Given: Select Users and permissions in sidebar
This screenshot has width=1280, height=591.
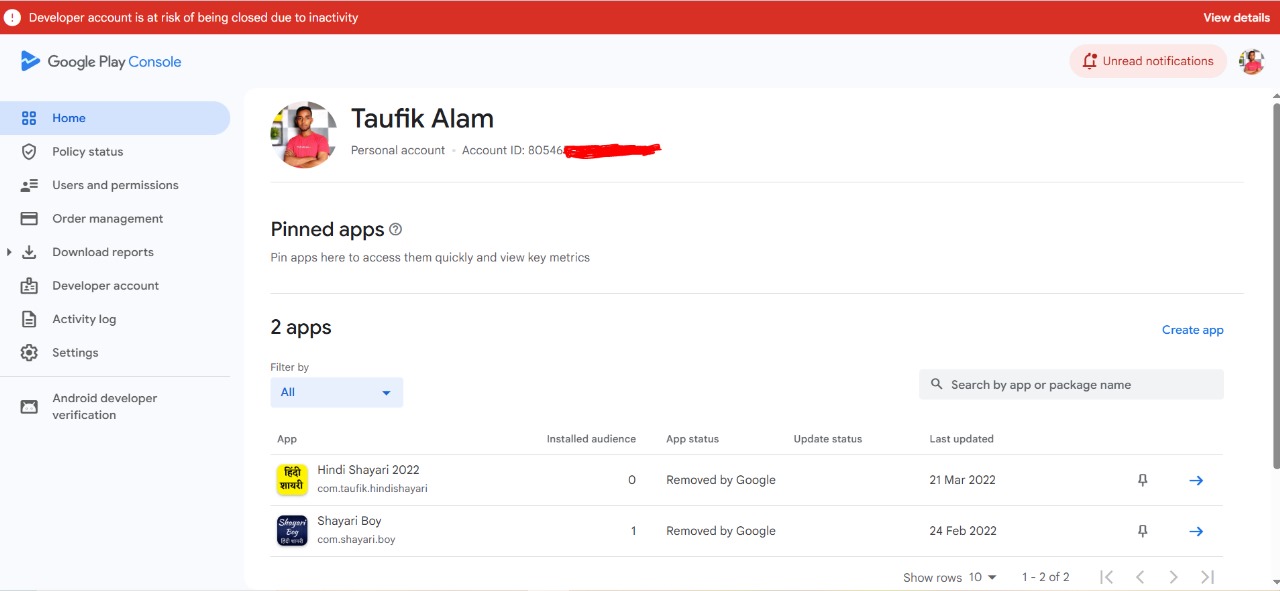Looking at the screenshot, I should [x=115, y=185].
